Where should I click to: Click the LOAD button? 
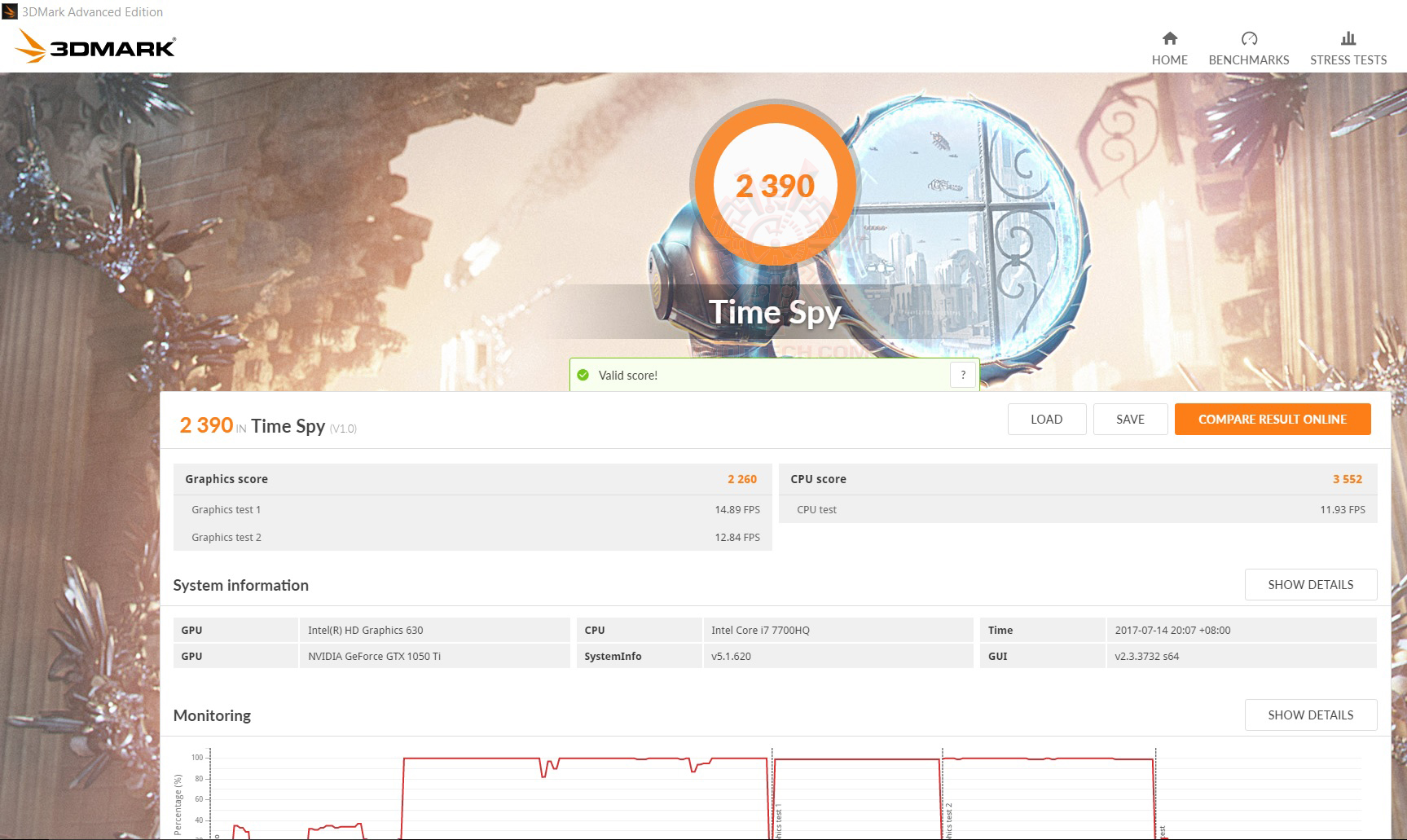1046,419
